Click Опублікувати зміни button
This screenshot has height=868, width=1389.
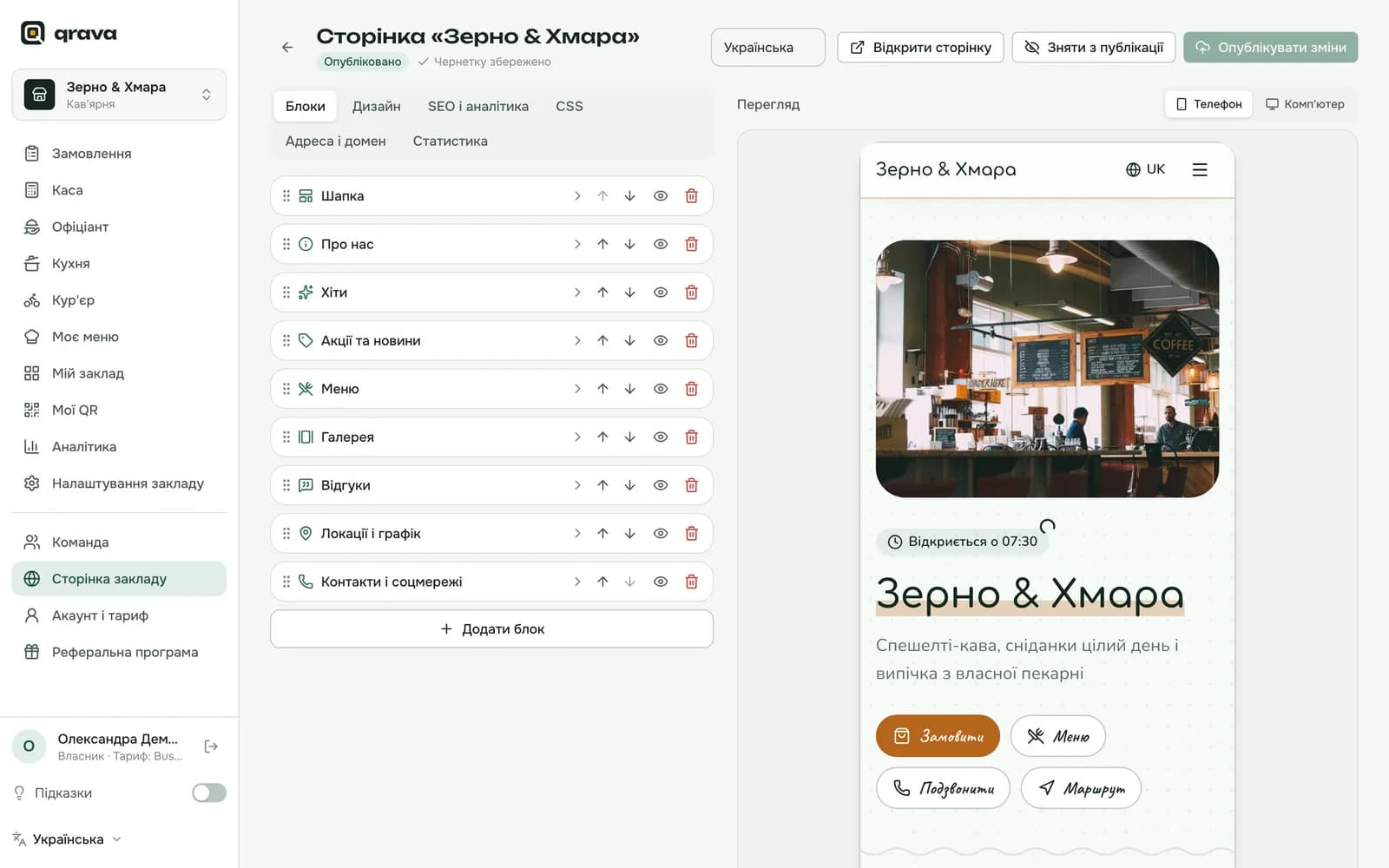pyautogui.click(x=1270, y=47)
